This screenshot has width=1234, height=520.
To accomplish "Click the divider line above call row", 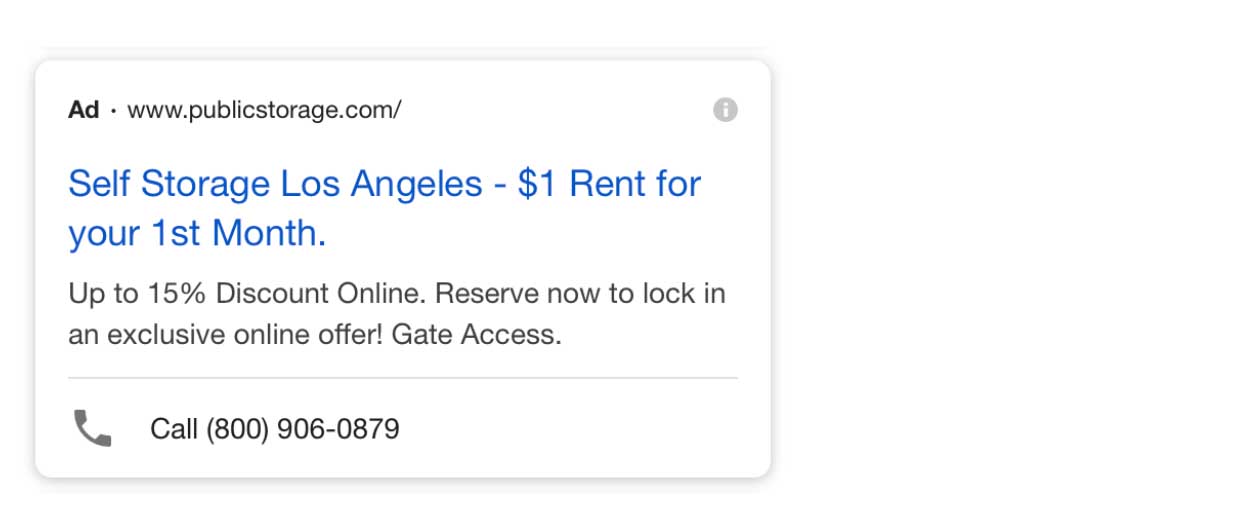I will tap(403, 378).
